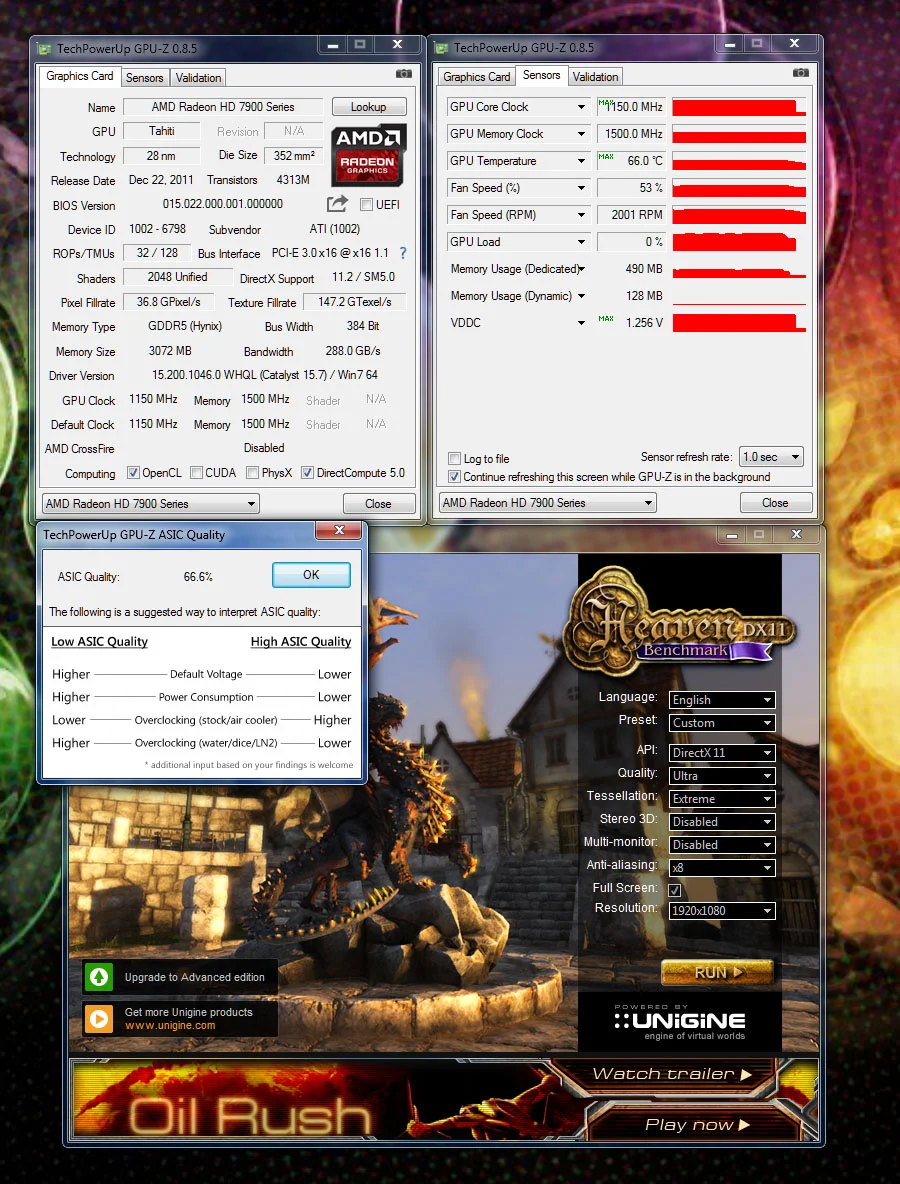
Task: Click the ASIC Quality value 66.6%
Action: [198, 577]
